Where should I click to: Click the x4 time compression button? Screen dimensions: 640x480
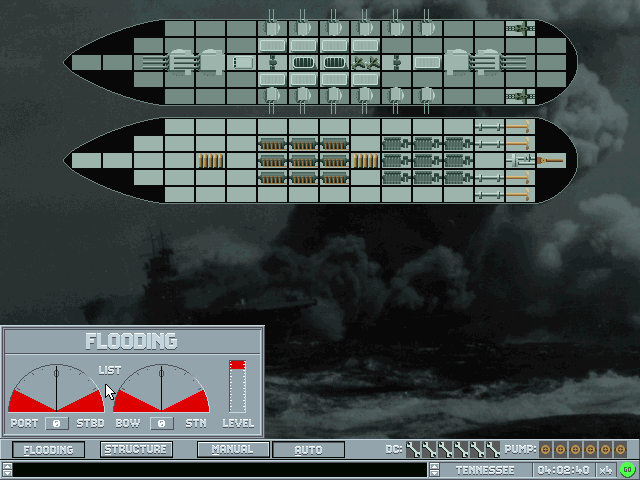pyautogui.click(x=606, y=470)
